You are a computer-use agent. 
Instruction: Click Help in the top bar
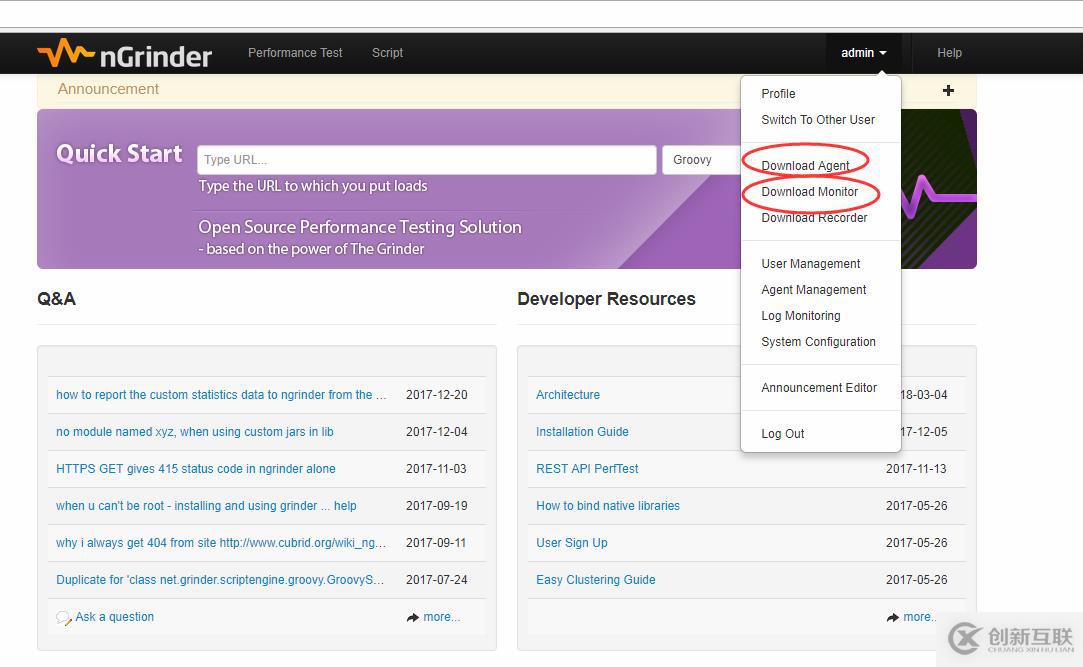(x=949, y=53)
